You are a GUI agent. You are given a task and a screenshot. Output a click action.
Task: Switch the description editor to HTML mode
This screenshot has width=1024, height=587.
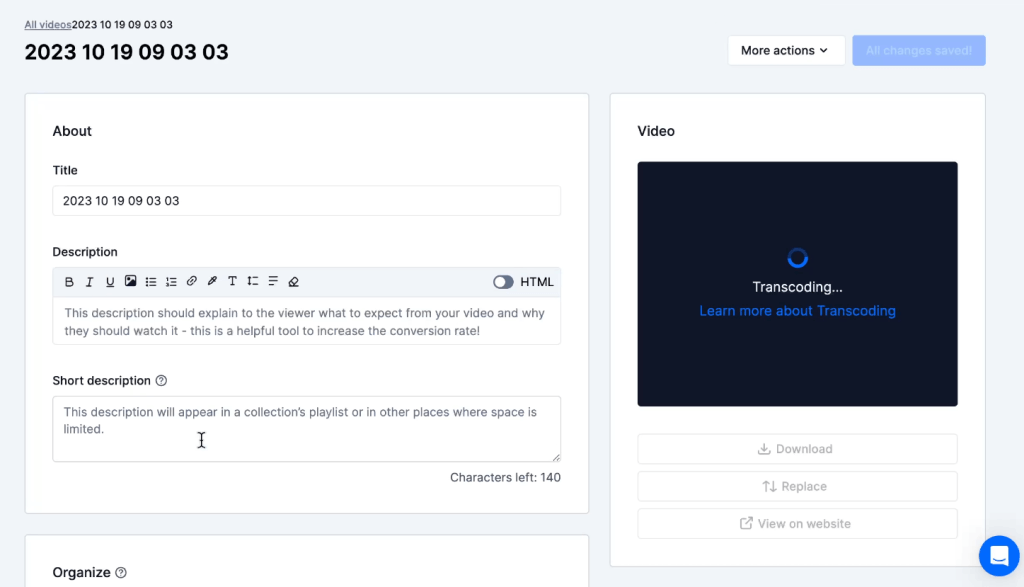pyautogui.click(x=503, y=281)
